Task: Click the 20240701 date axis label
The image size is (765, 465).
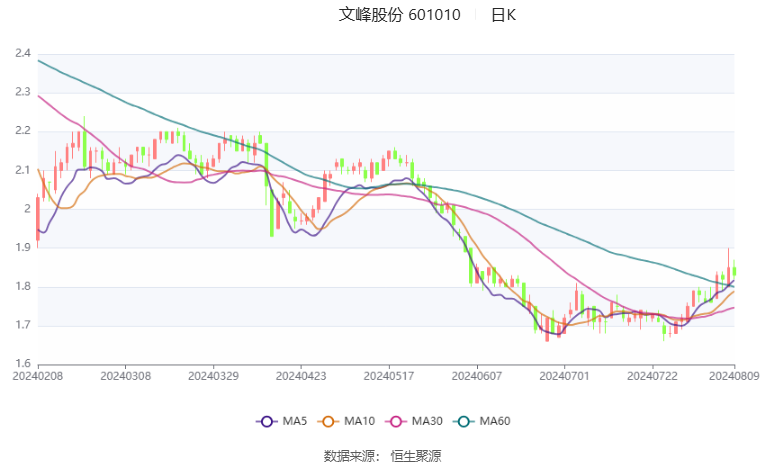Action: coord(564,376)
